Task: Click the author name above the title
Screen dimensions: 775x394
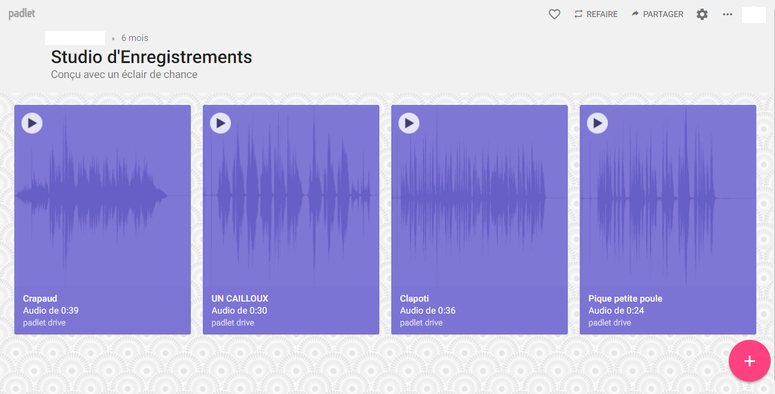Action: 75,38
